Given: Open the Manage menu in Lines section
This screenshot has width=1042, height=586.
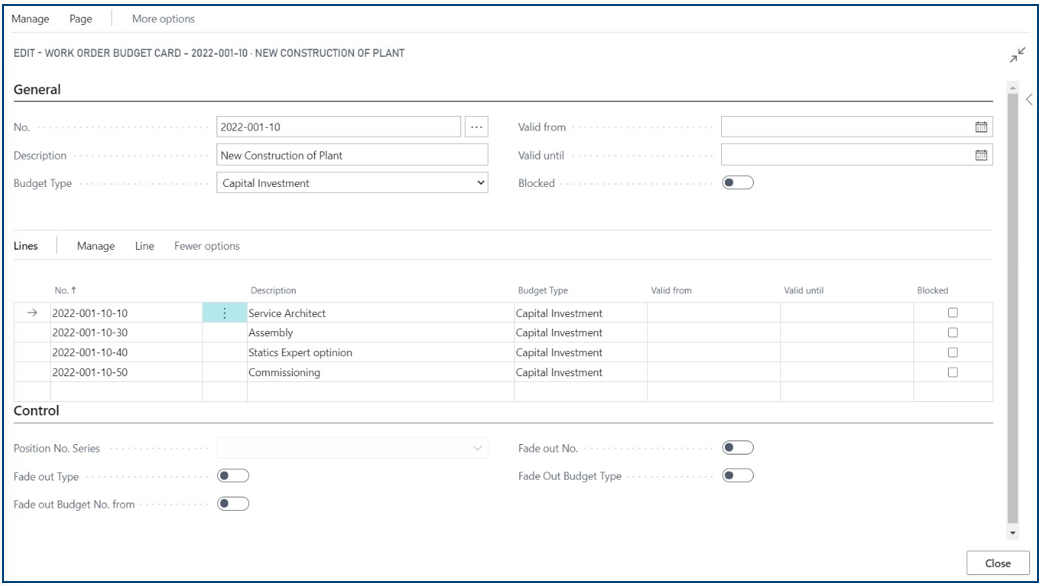Looking at the screenshot, I should pos(96,246).
